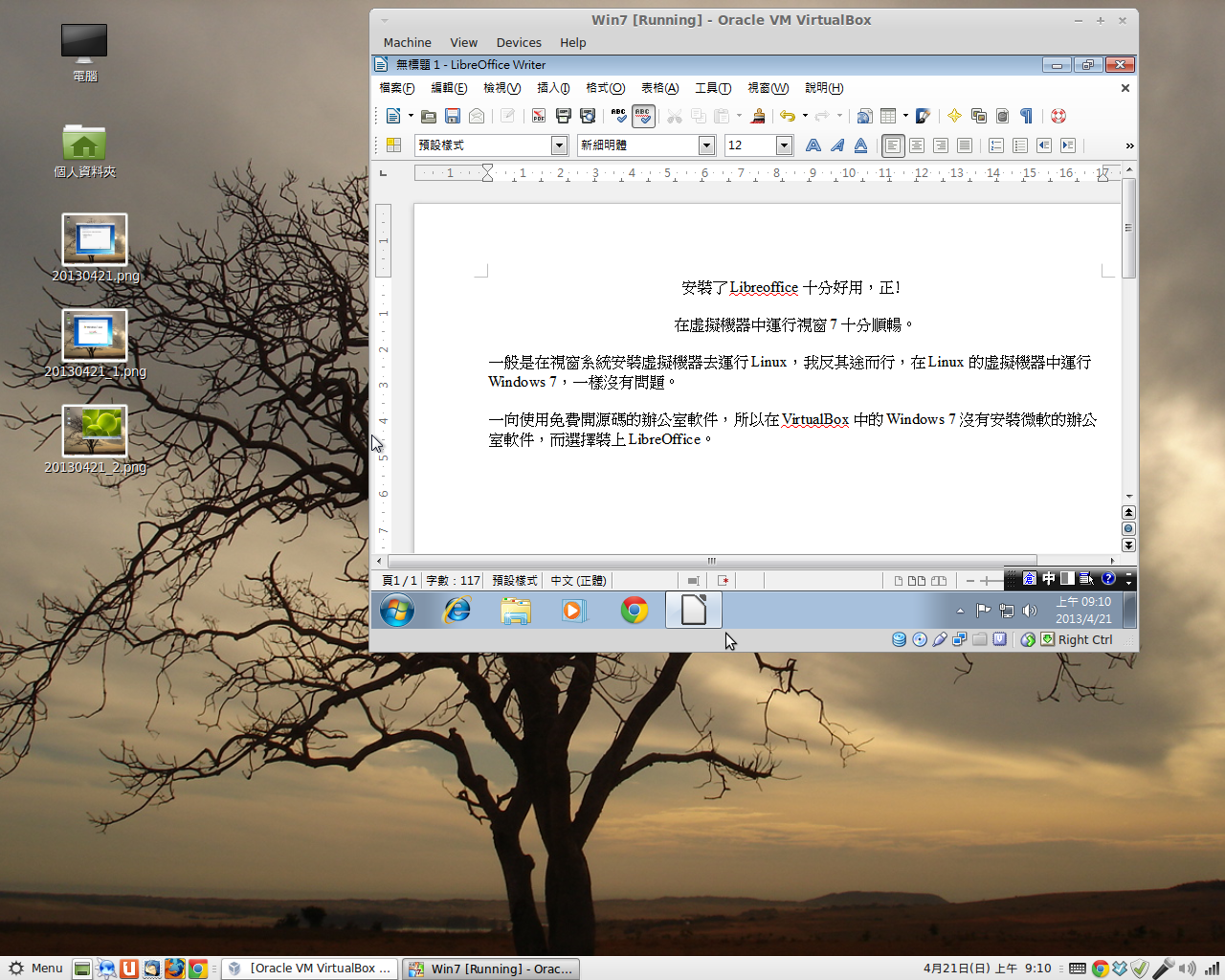1225x980 pixels.
Task: Click Win7 [Running] taskbar button on Linux panel
Action: [x=491, y=969]
